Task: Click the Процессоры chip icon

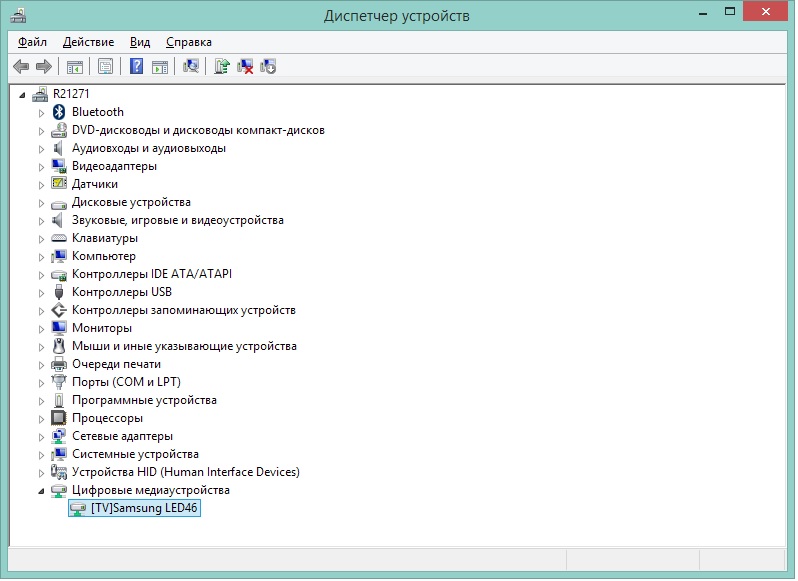Action: 59,418
